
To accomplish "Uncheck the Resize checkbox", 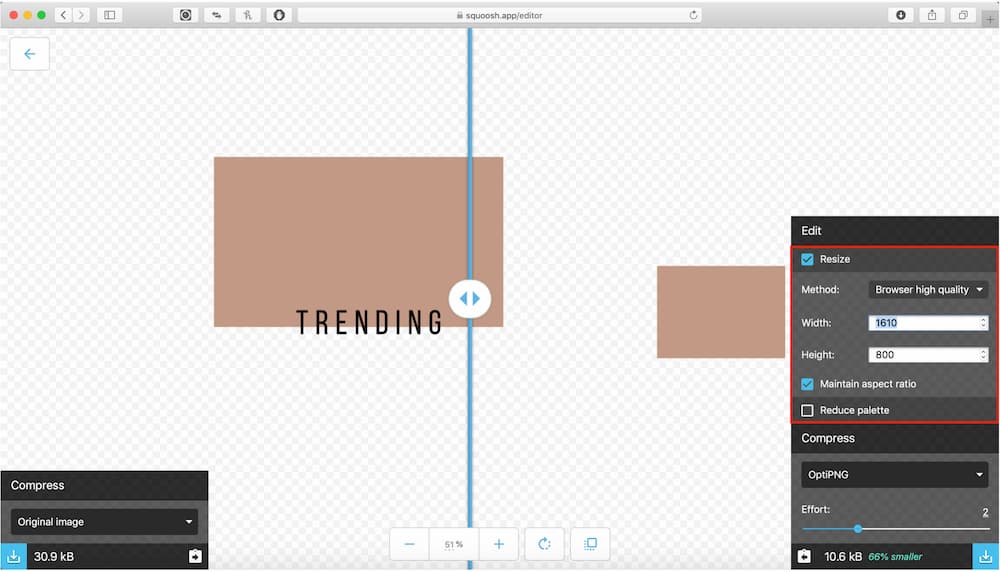I will click(807, 259).
